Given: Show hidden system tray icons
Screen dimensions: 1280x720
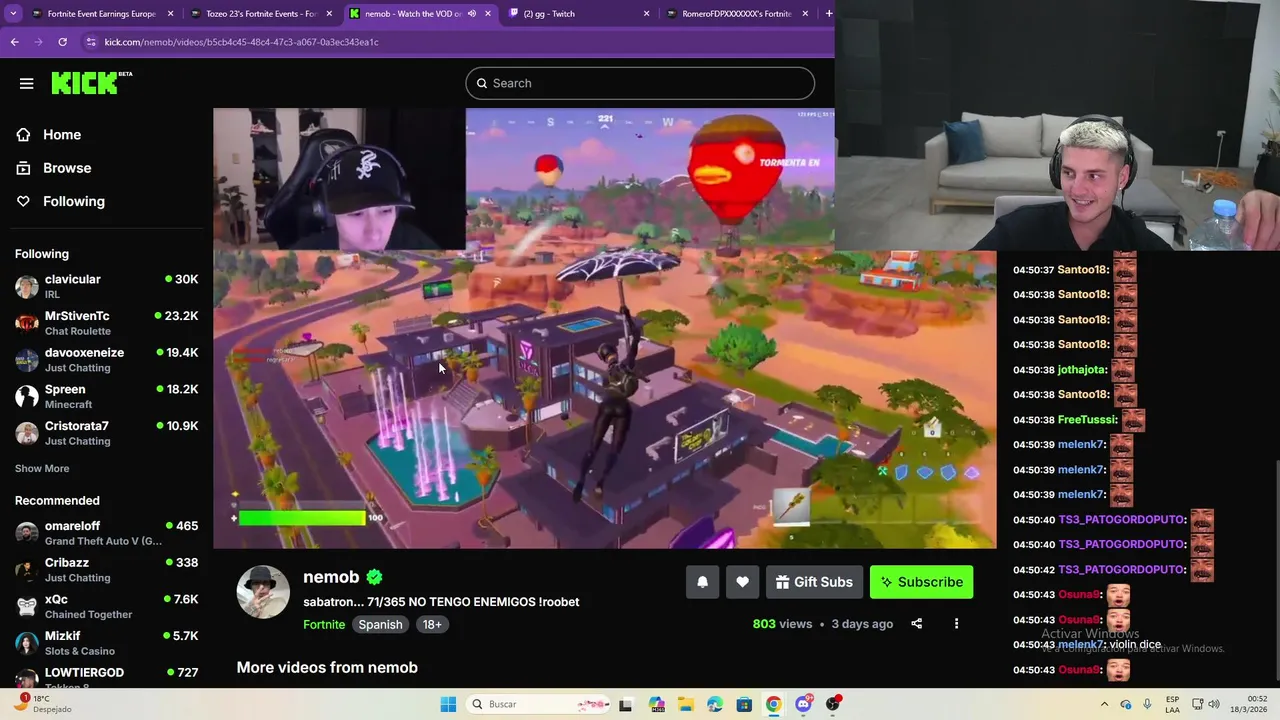Looking at the screenshot, I should (x=1104, y=704).
